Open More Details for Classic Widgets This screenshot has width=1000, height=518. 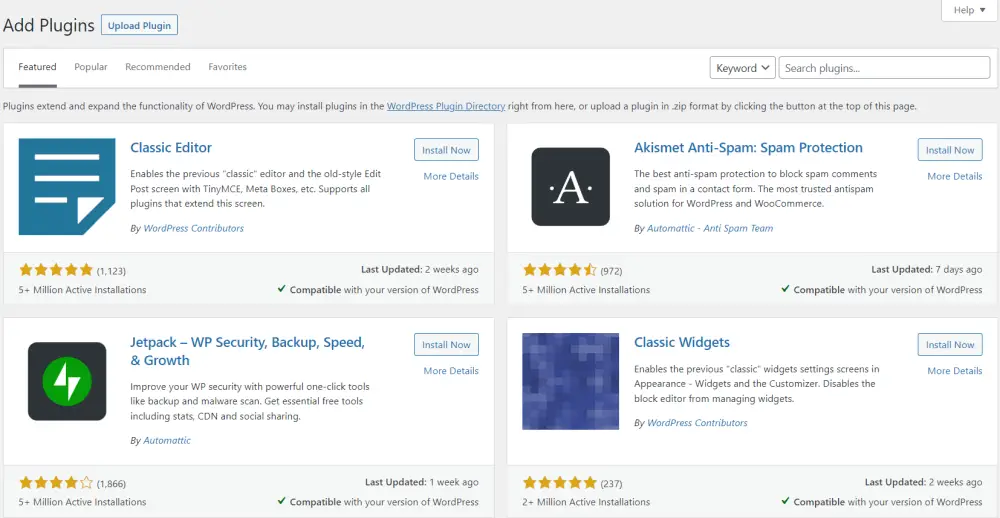pos(955,371)
